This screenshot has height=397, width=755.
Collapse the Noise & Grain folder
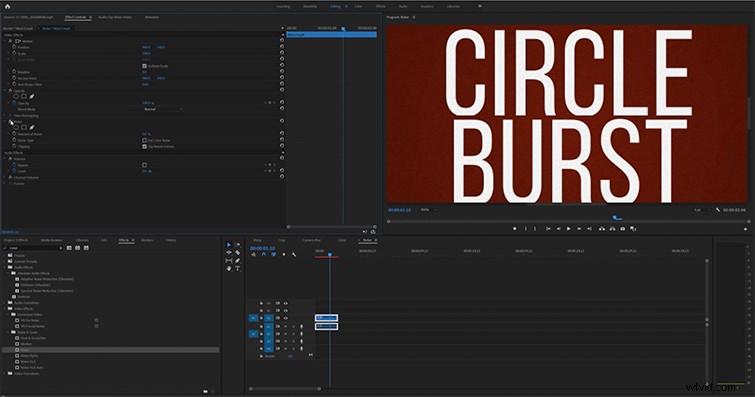point(8,332)
